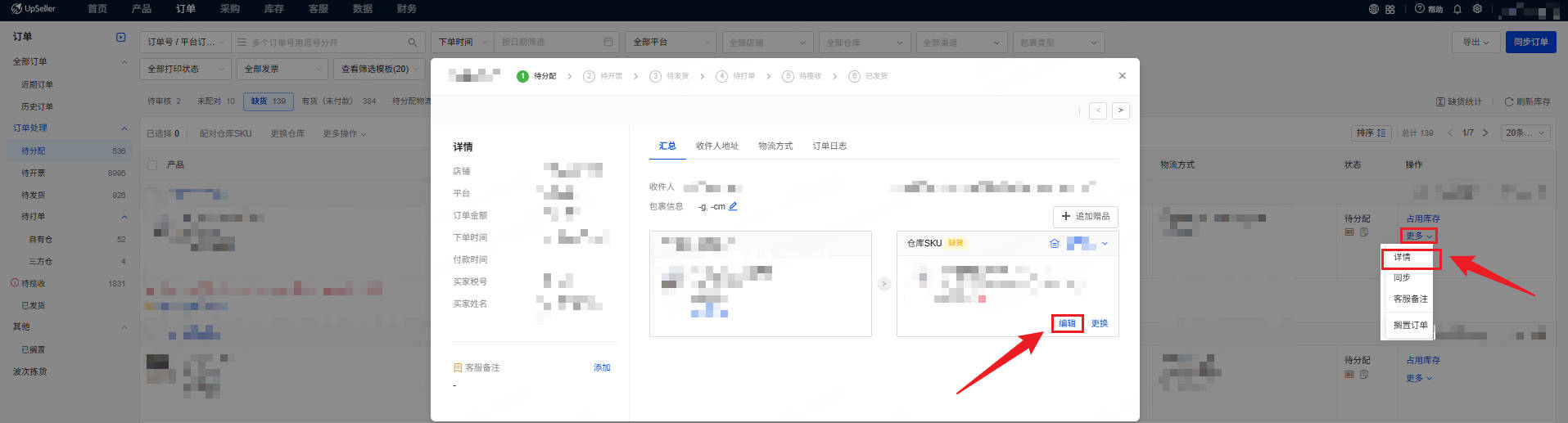Open the 全部平台 platform filter dropdown
Image resolution: width=1568 pixels, height=423 pixels.
[x=671, y=42]
